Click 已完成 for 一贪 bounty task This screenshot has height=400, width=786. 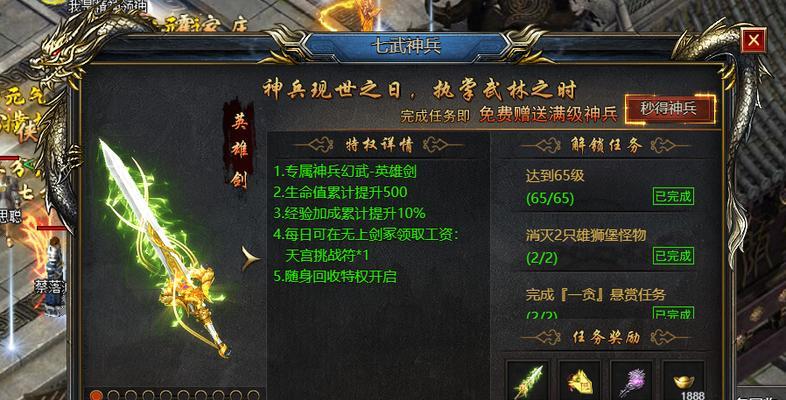673,313
